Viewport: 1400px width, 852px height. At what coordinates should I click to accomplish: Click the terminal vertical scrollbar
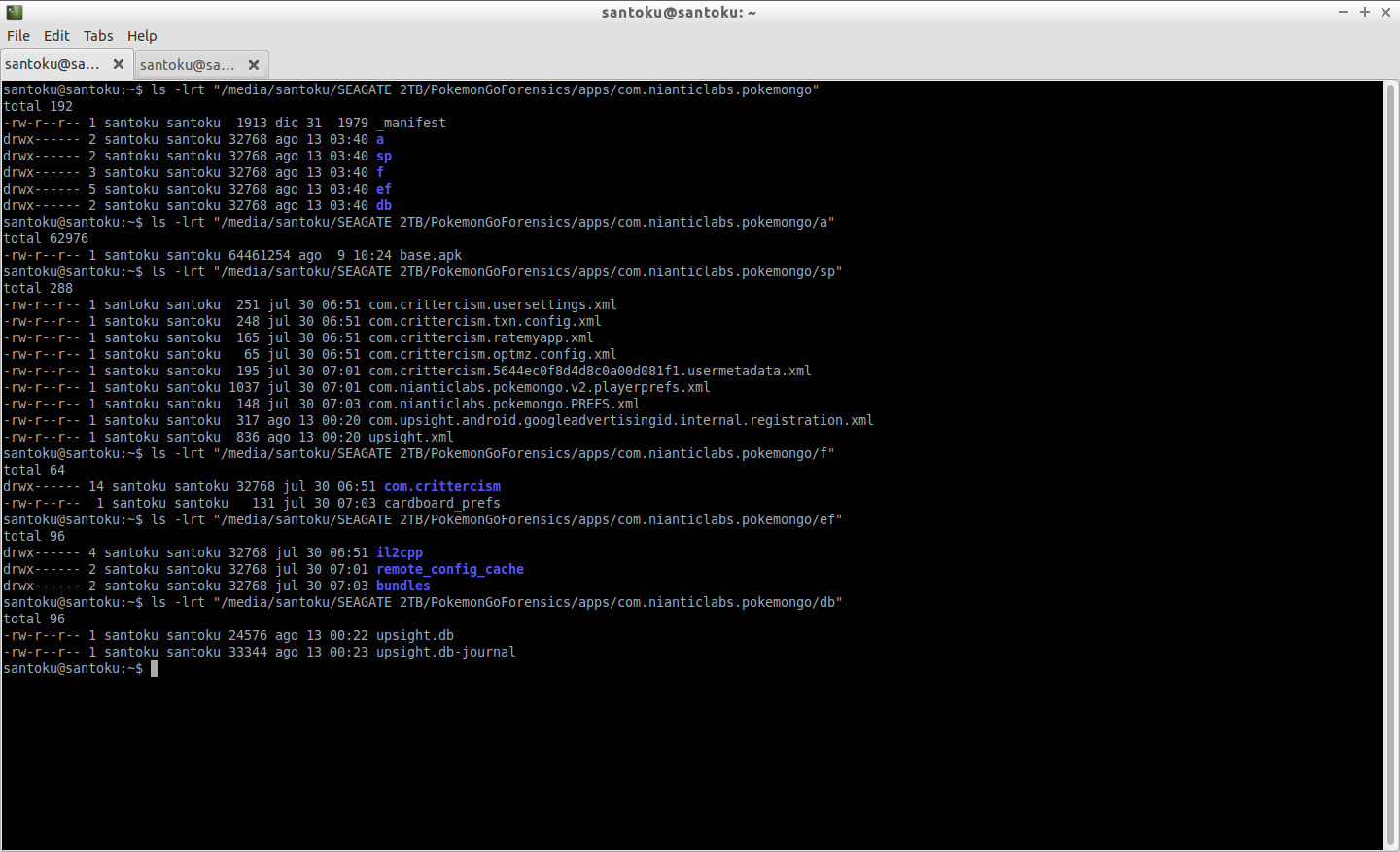[1391, 465]
